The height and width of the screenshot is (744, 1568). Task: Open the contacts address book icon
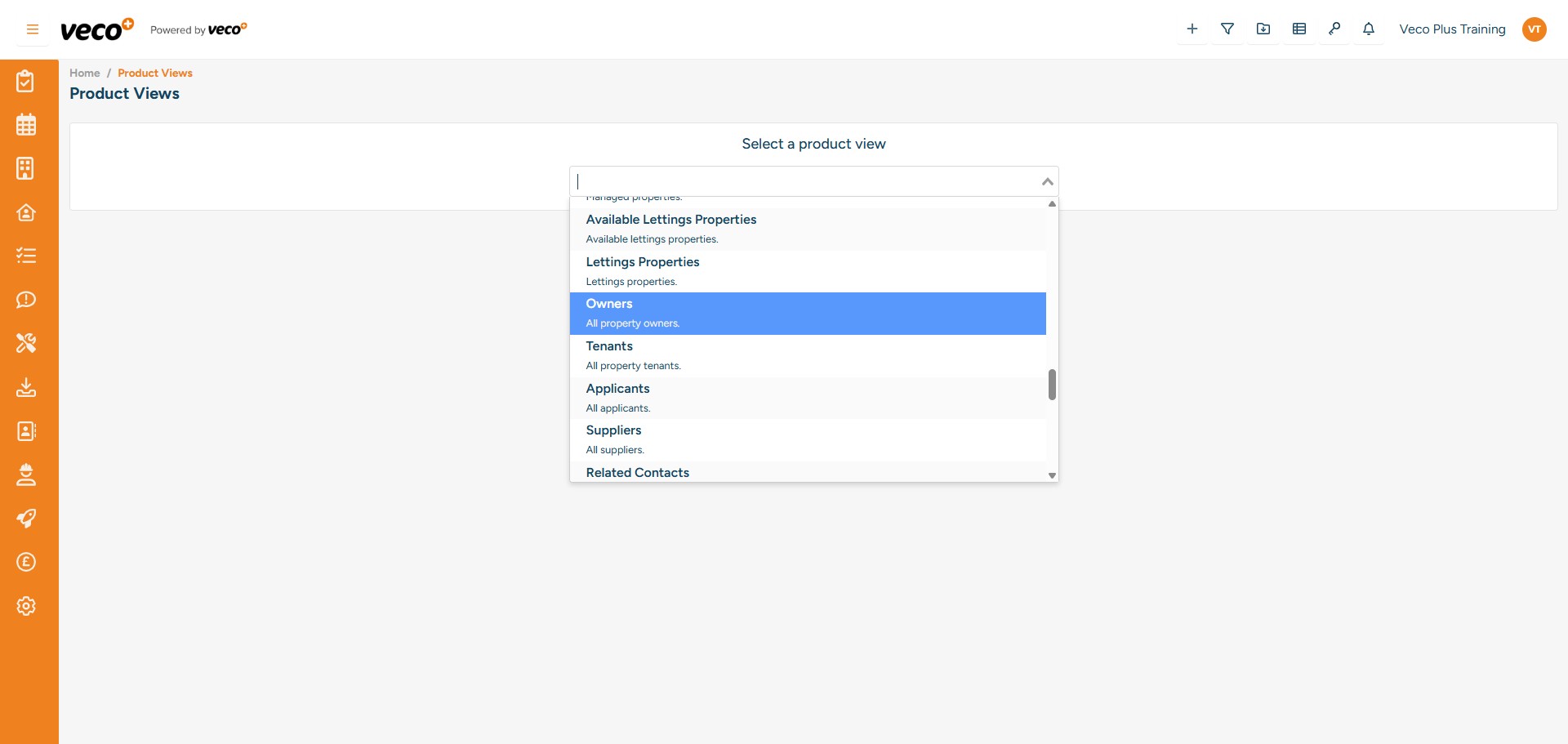pos(27,431)
